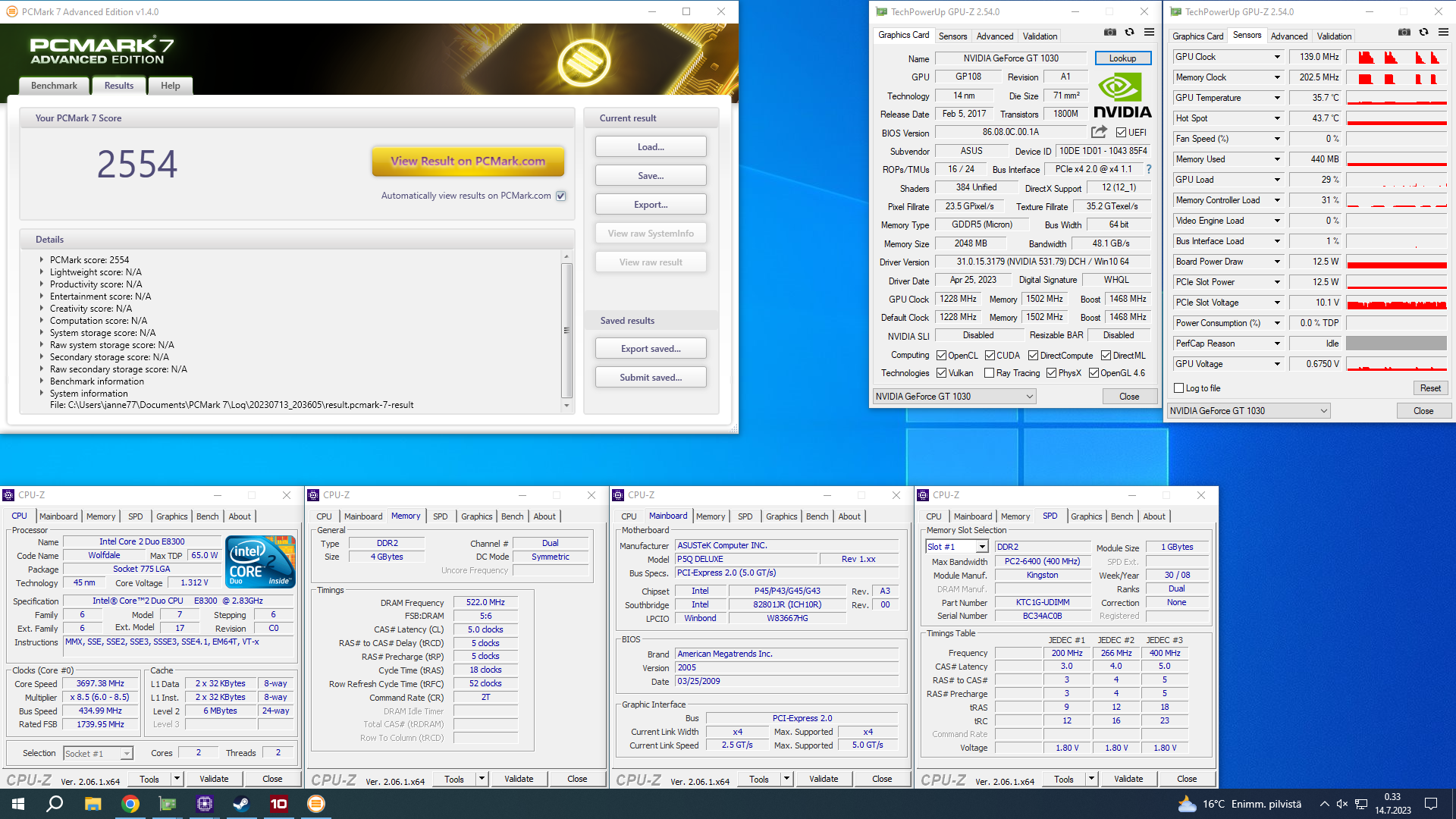This screenshot has height=819, width=1456.
Task: Open the hamburger menu in GPU-Z Graphics Card window
Action: (1149, 32)
